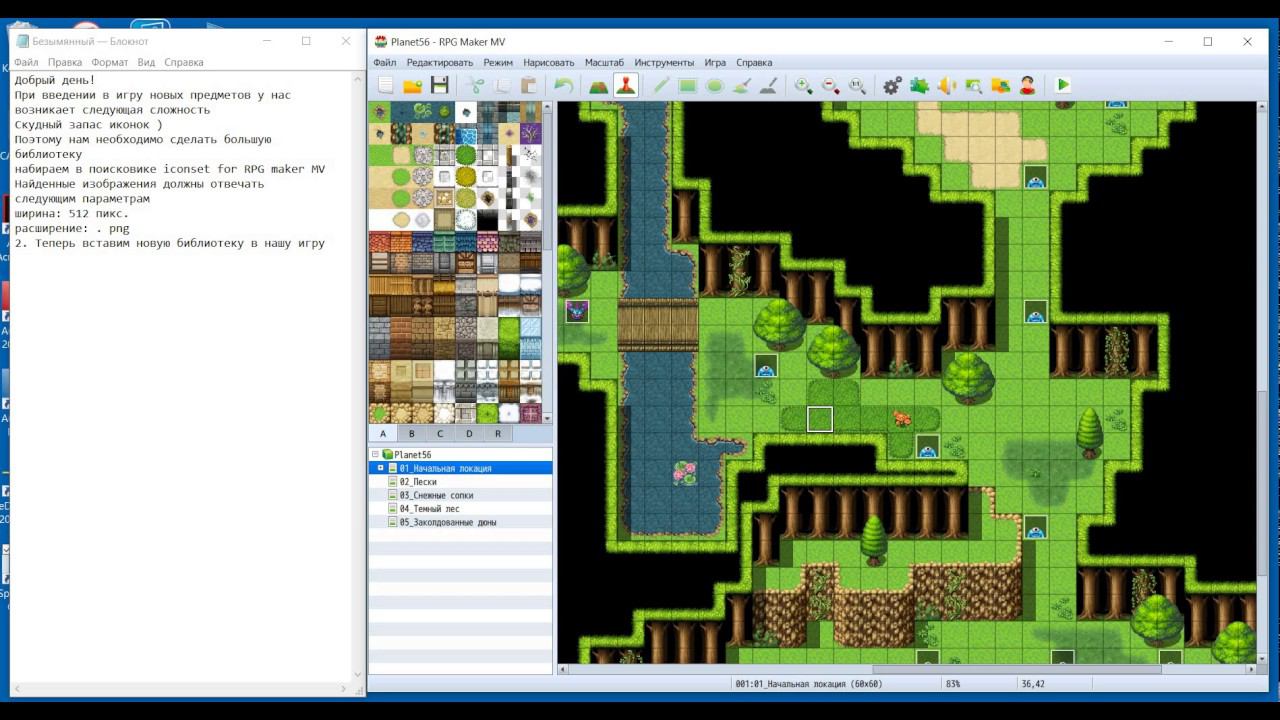Image resolution: width=1280 pixels, height=720 pixels.
Task: Open the Масштаб menu
Action: tap(604, 62)
